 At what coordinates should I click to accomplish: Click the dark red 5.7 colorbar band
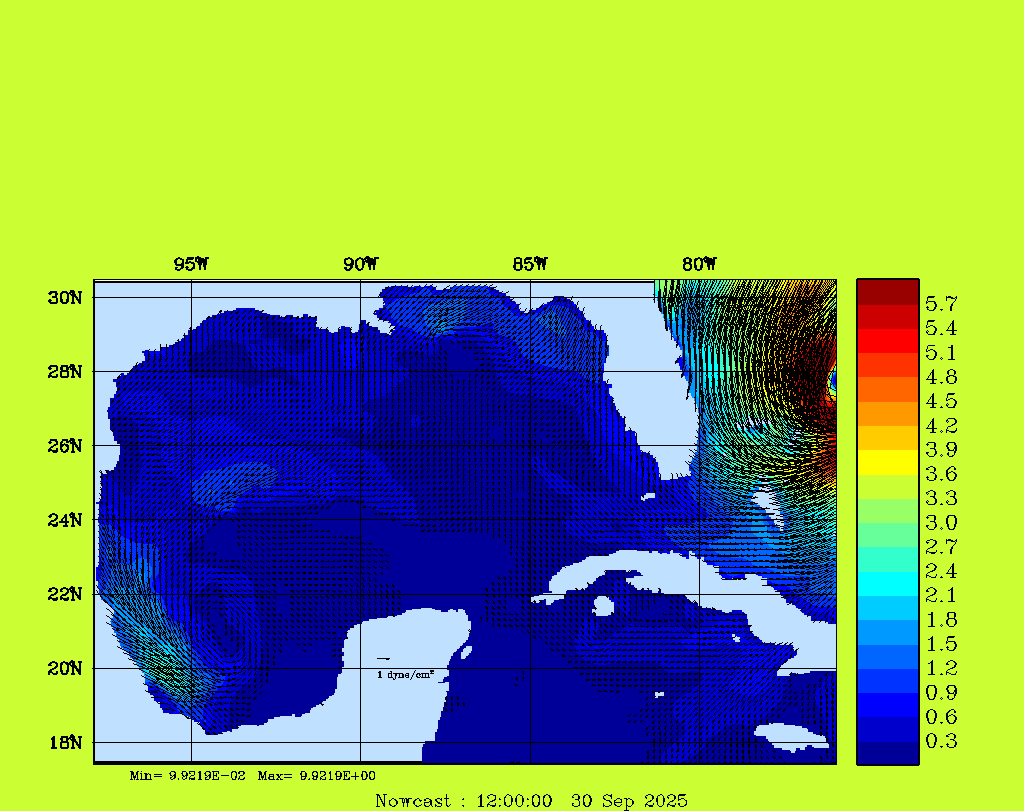887,292
